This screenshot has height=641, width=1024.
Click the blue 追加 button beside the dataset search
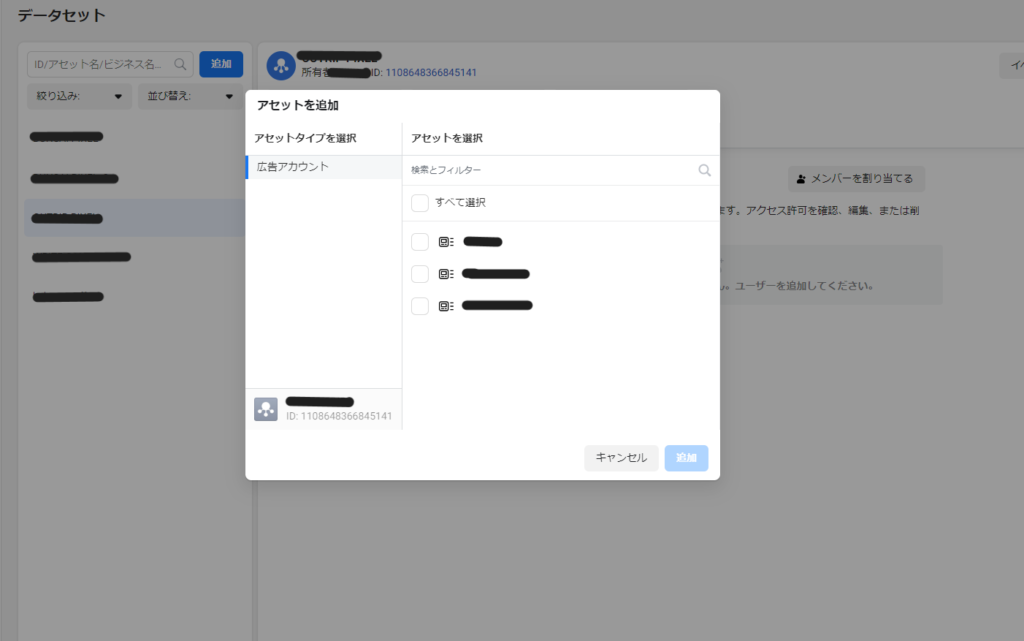[x=221, y=64]
